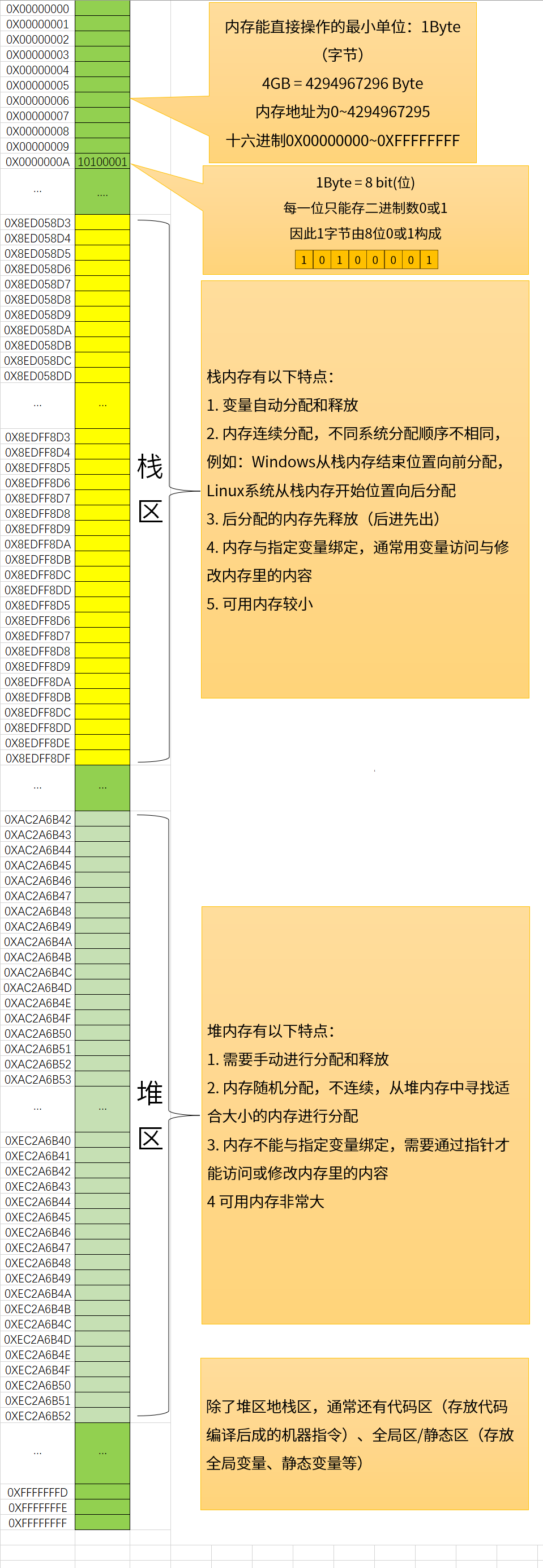This screenshot has height=1568, width=543.
Task: Select the note about code and global areas
Action: pos(364,1434)
